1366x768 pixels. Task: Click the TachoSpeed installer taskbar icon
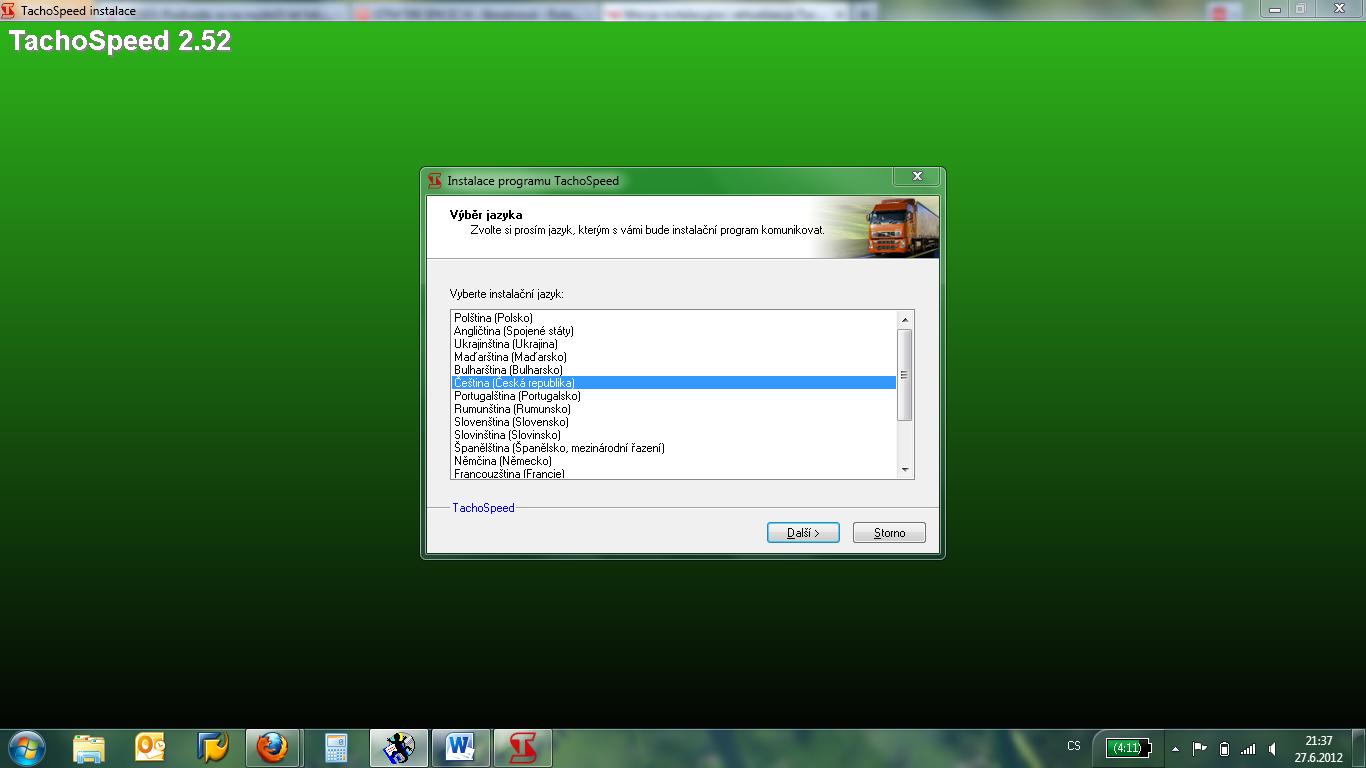point(523,748)
